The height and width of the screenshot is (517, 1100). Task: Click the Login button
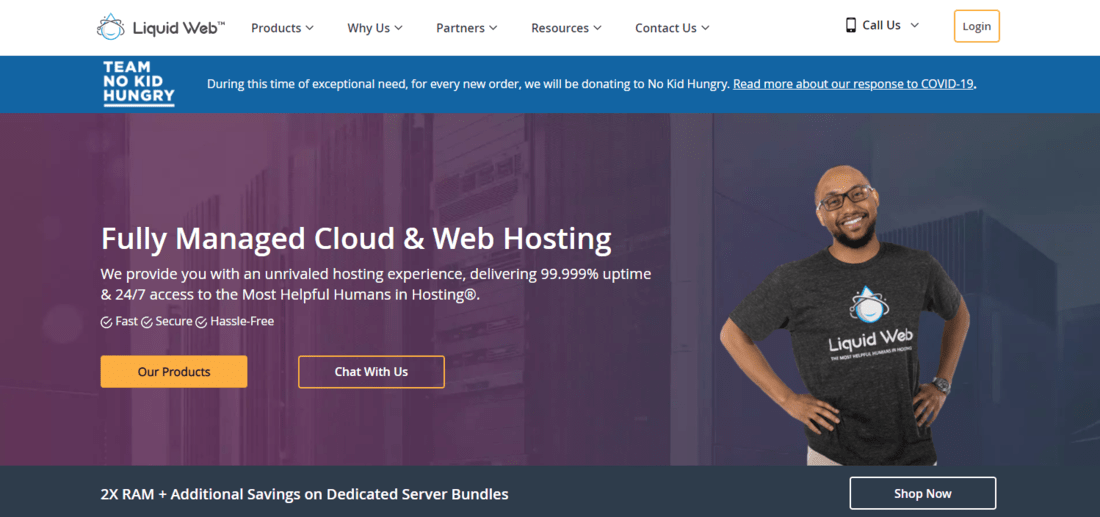pyautogui.click(x=977, y=27)
